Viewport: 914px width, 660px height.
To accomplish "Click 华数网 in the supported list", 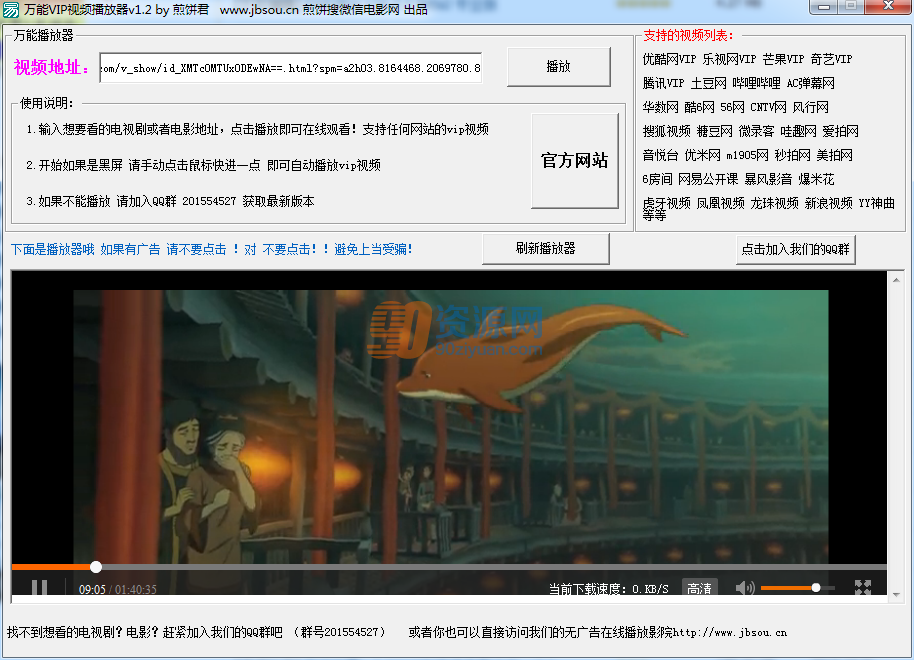I will click(x=660, y=107).
